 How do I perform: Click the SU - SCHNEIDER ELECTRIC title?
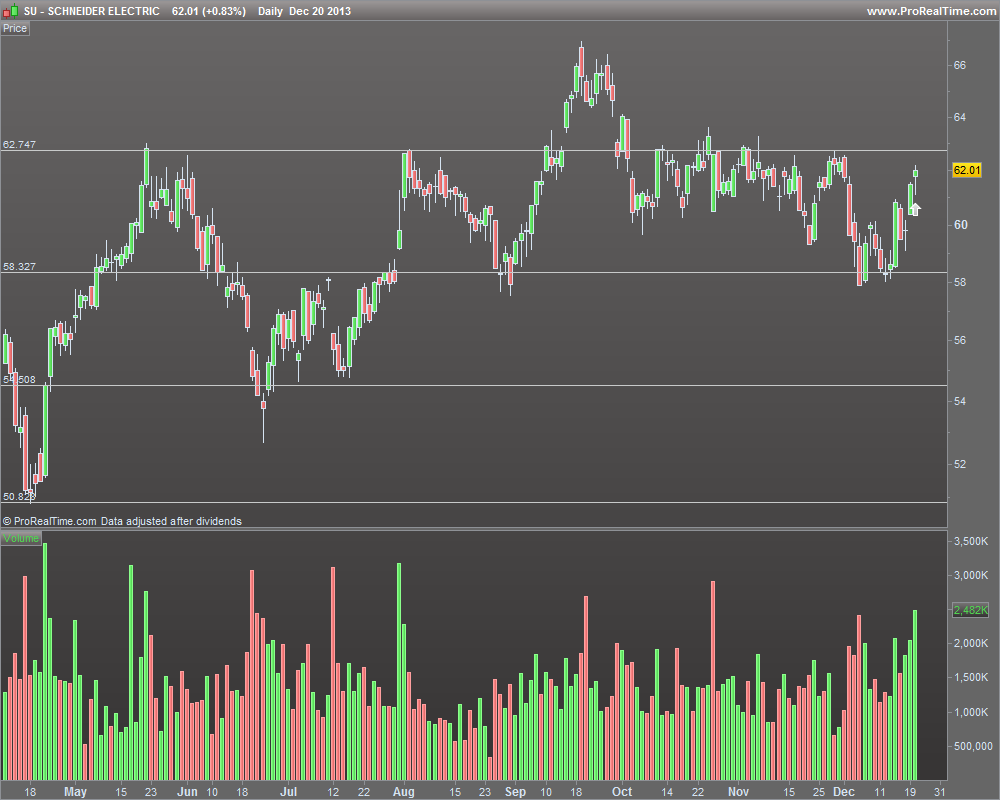[92, 11]
